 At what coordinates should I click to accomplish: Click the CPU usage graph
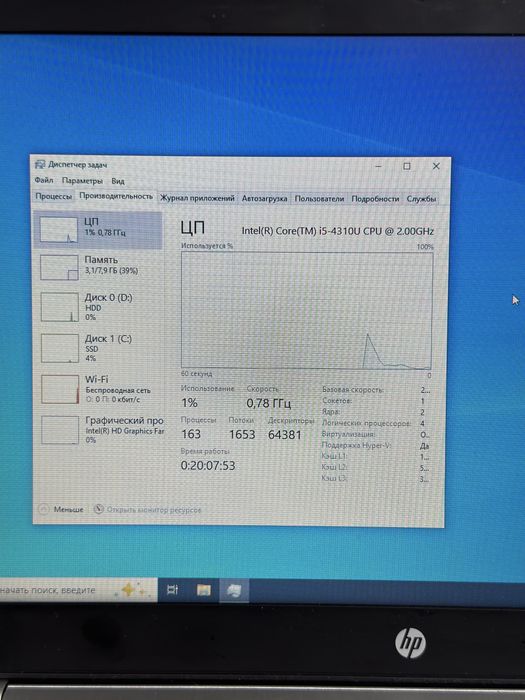[x=307, y=310]
